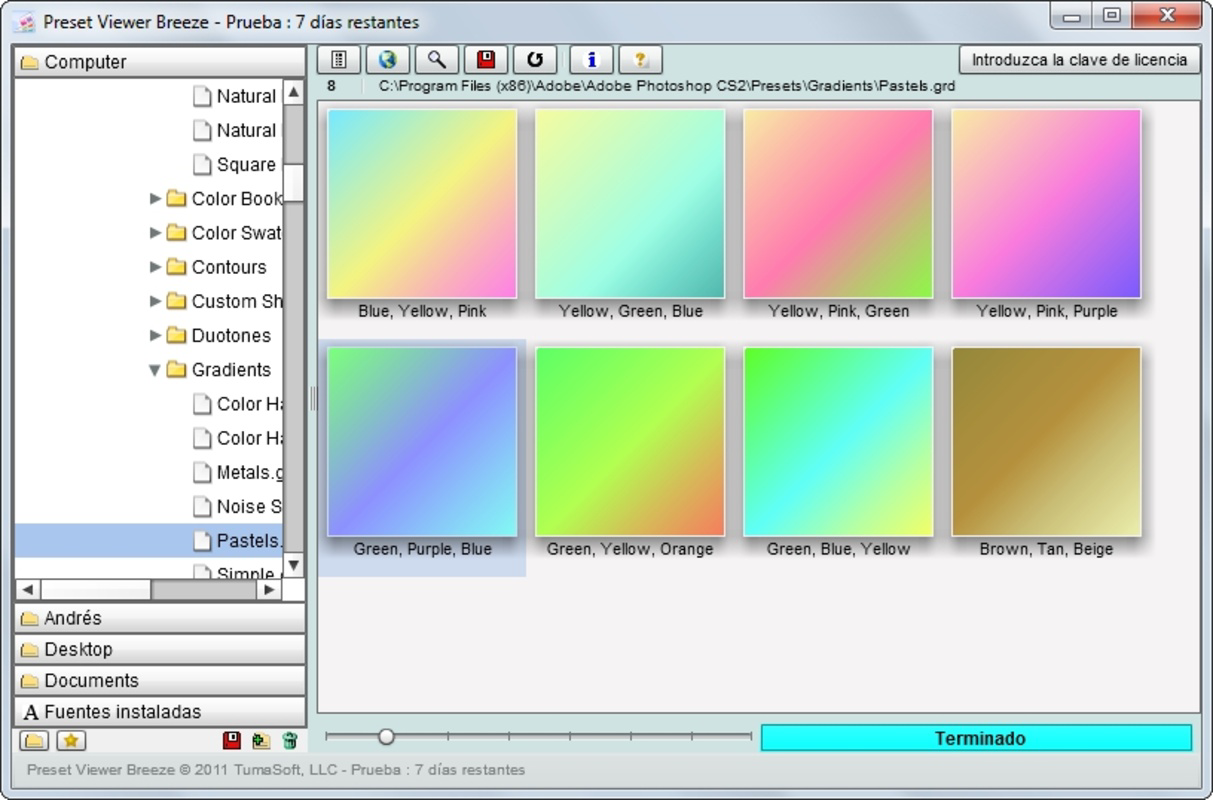Click the tree horizontal scroll left arrow

(27, 590)
